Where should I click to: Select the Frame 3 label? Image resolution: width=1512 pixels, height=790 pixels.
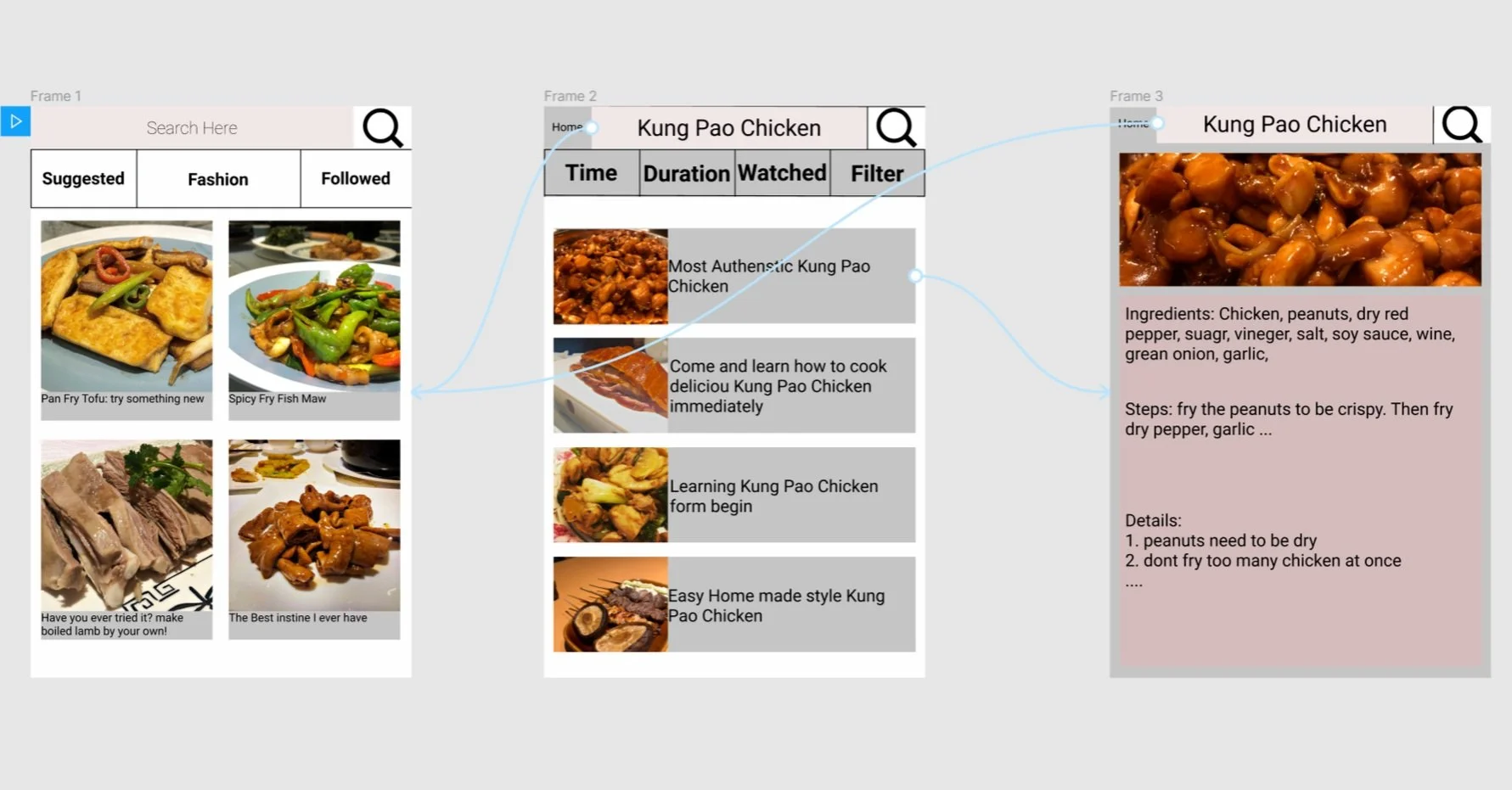point(1136,96)
